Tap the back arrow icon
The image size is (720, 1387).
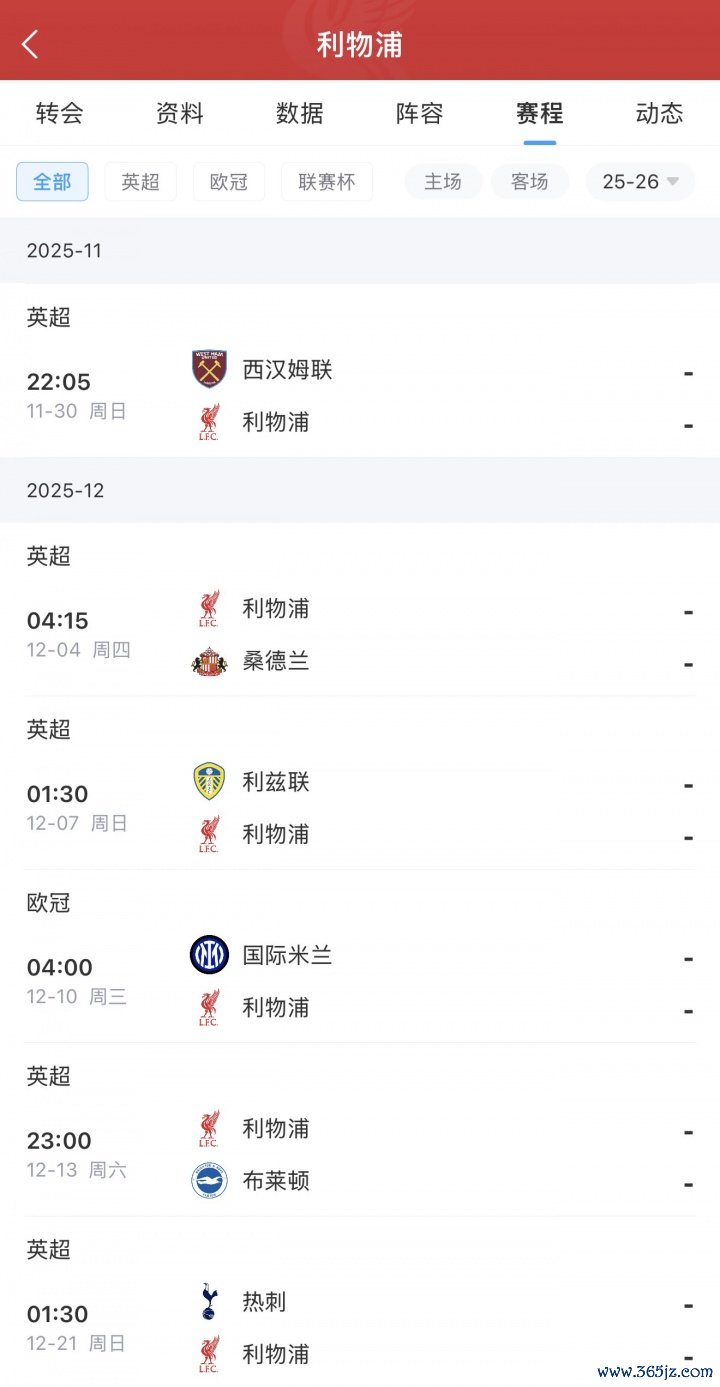point(30,44)
